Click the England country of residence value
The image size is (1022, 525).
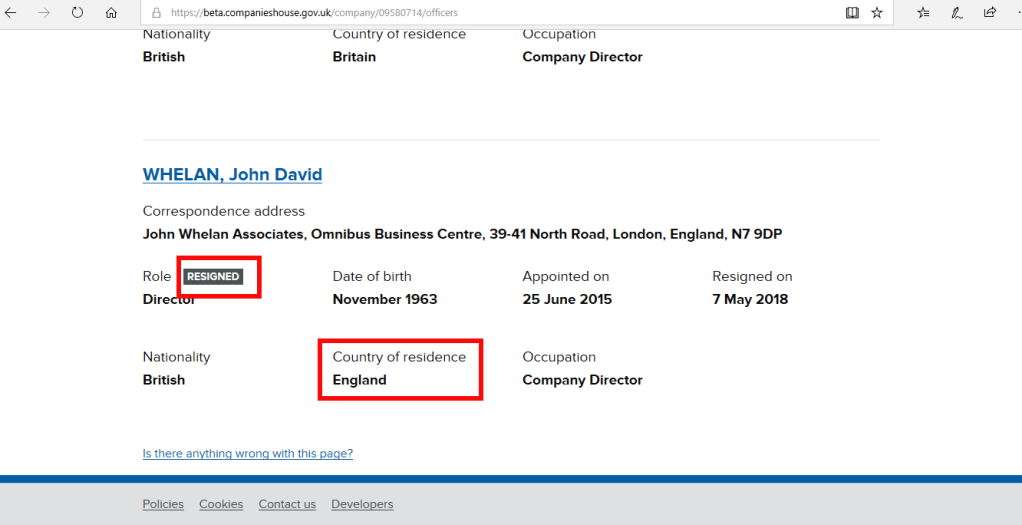click(x=359, y=380)
